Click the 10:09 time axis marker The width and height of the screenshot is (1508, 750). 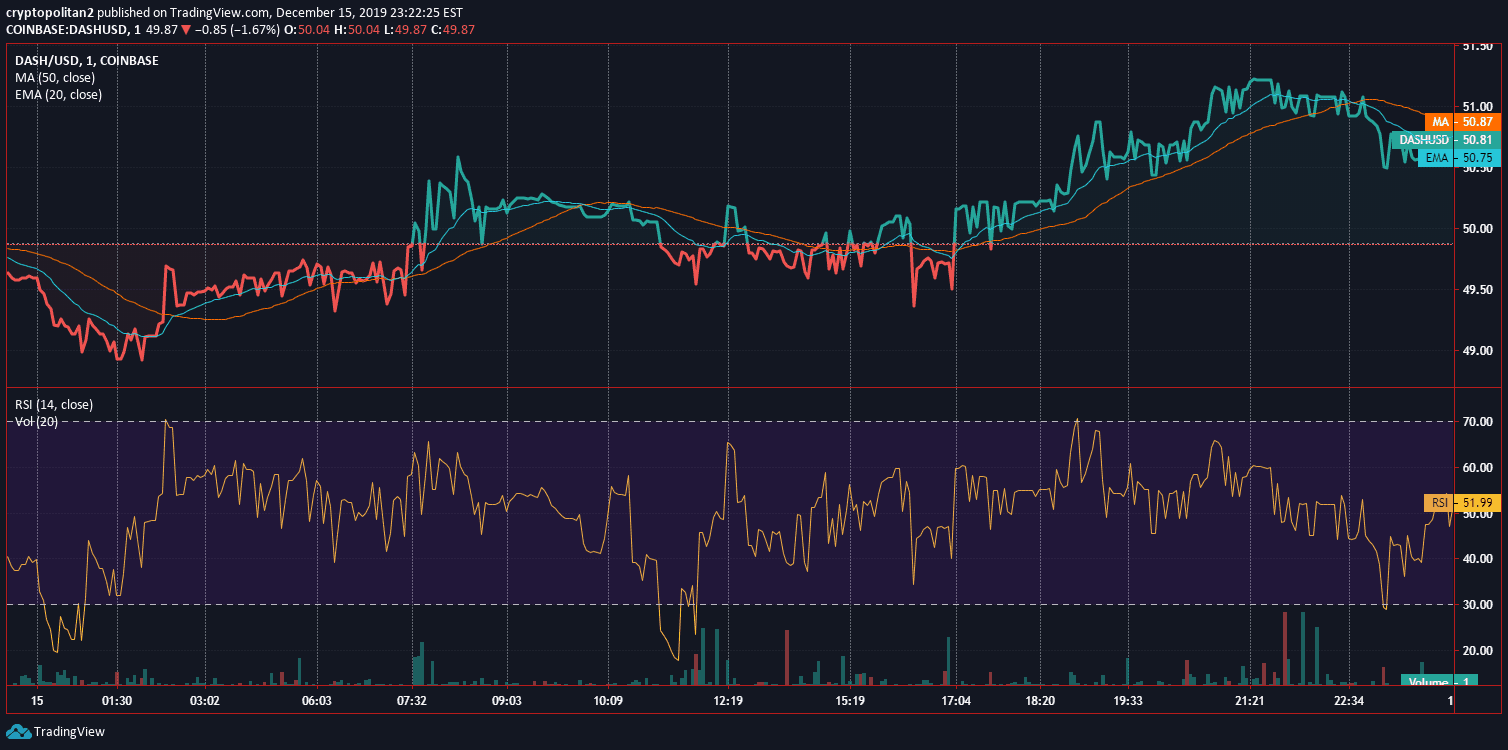coord(608,701)
